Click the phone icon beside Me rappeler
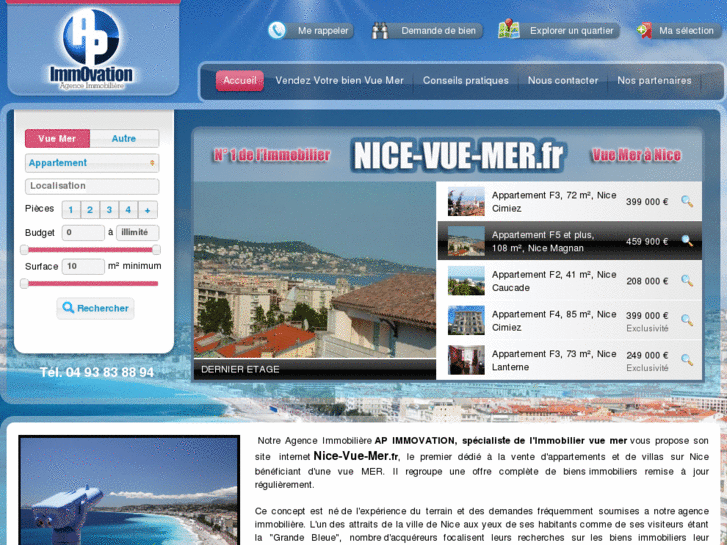The image size is (727, 545). pyautogui.click(x=277, y=30)
